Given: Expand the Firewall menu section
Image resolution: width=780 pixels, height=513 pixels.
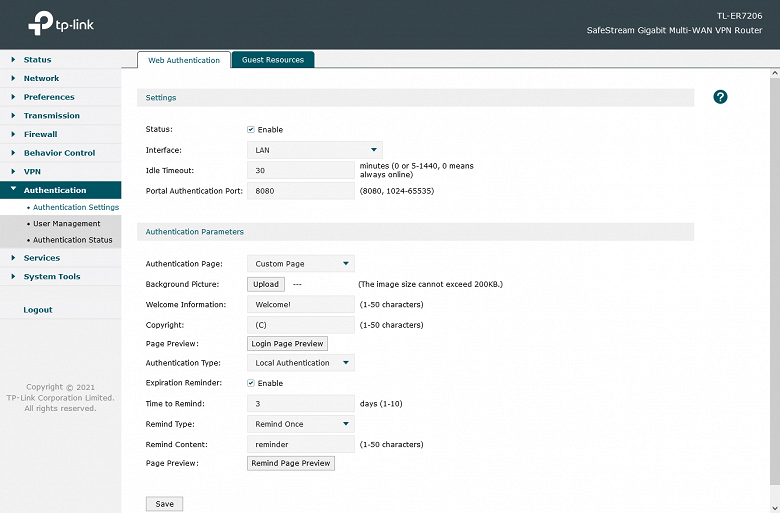Looking at the screenshot, I should click(40, 134).
